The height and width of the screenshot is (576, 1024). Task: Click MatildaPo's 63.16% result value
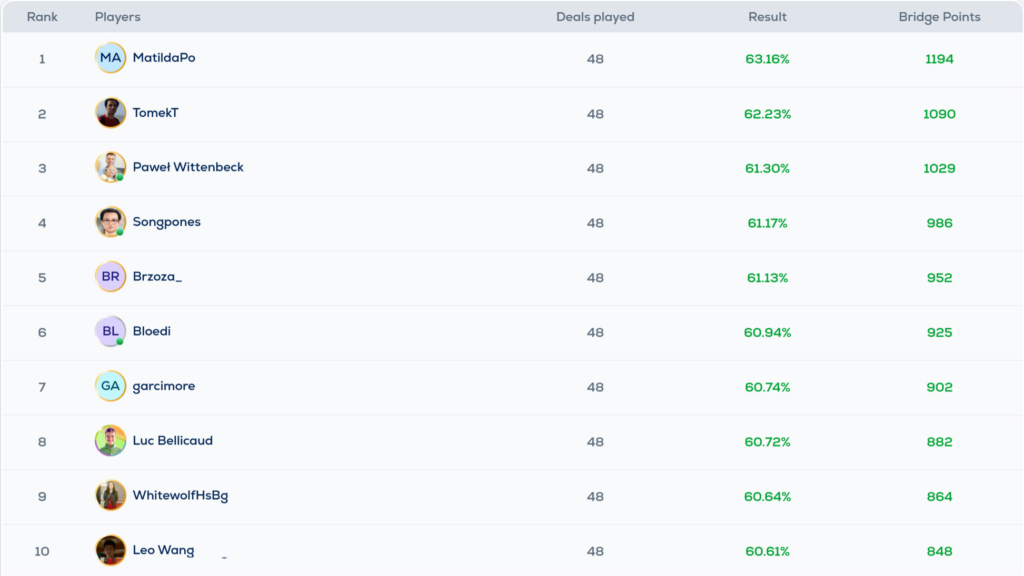pos(767,59)
